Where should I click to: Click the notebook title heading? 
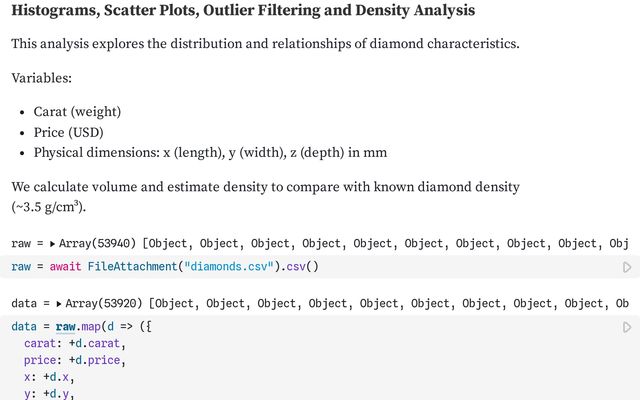click(243, 11)
